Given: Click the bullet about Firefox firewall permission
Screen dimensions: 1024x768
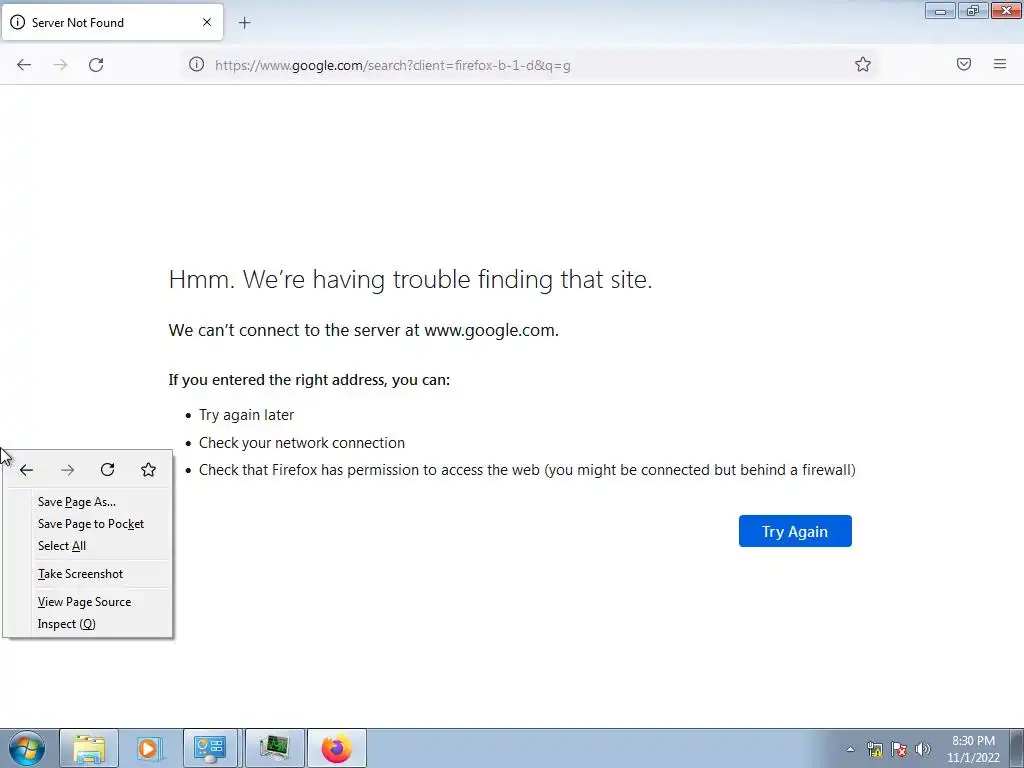Looking at the screenshot, I should point(527,470).
